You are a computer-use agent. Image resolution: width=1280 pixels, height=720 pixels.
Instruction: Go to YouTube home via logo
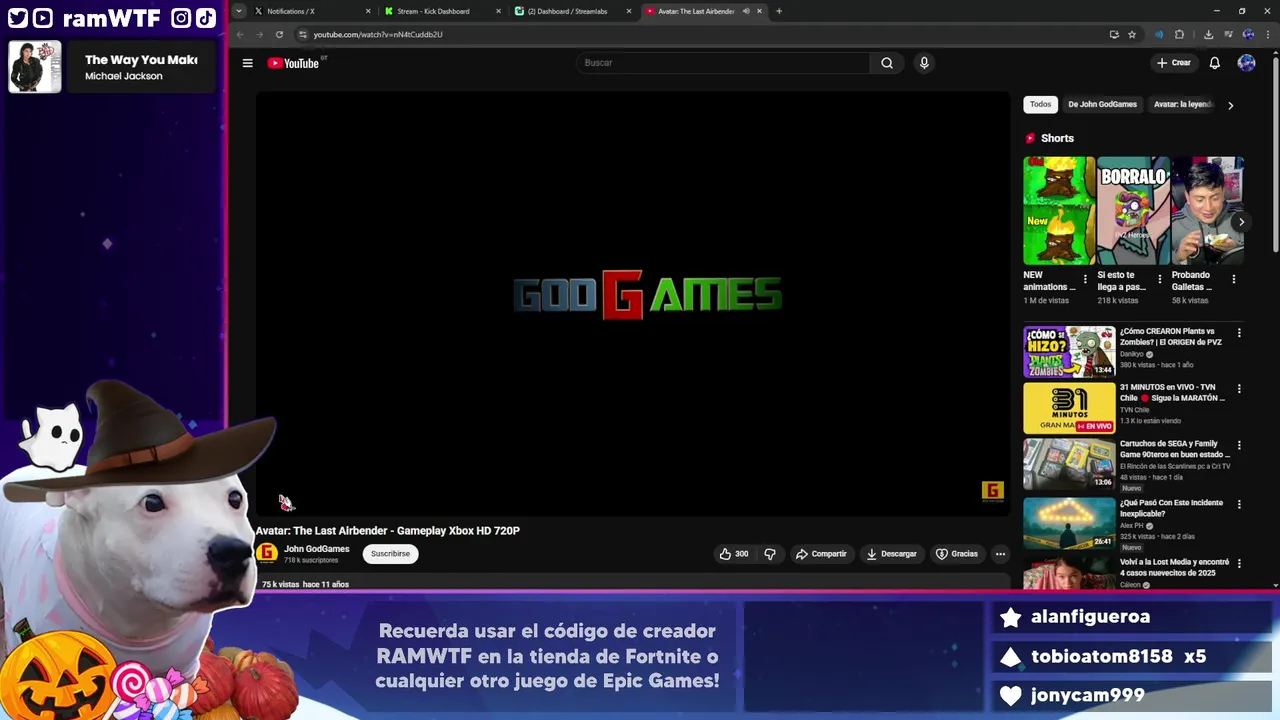(293, 63)
